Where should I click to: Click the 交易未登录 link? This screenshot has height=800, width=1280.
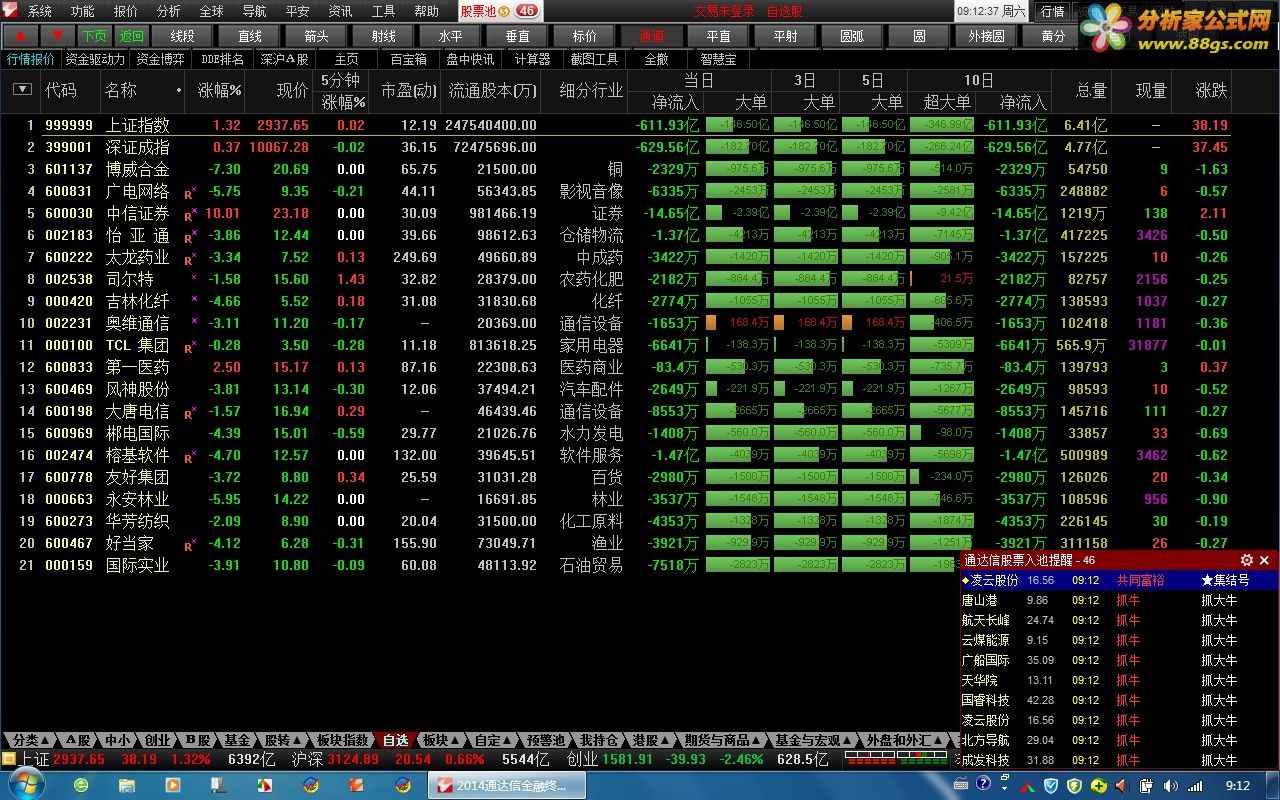[725, 11]
